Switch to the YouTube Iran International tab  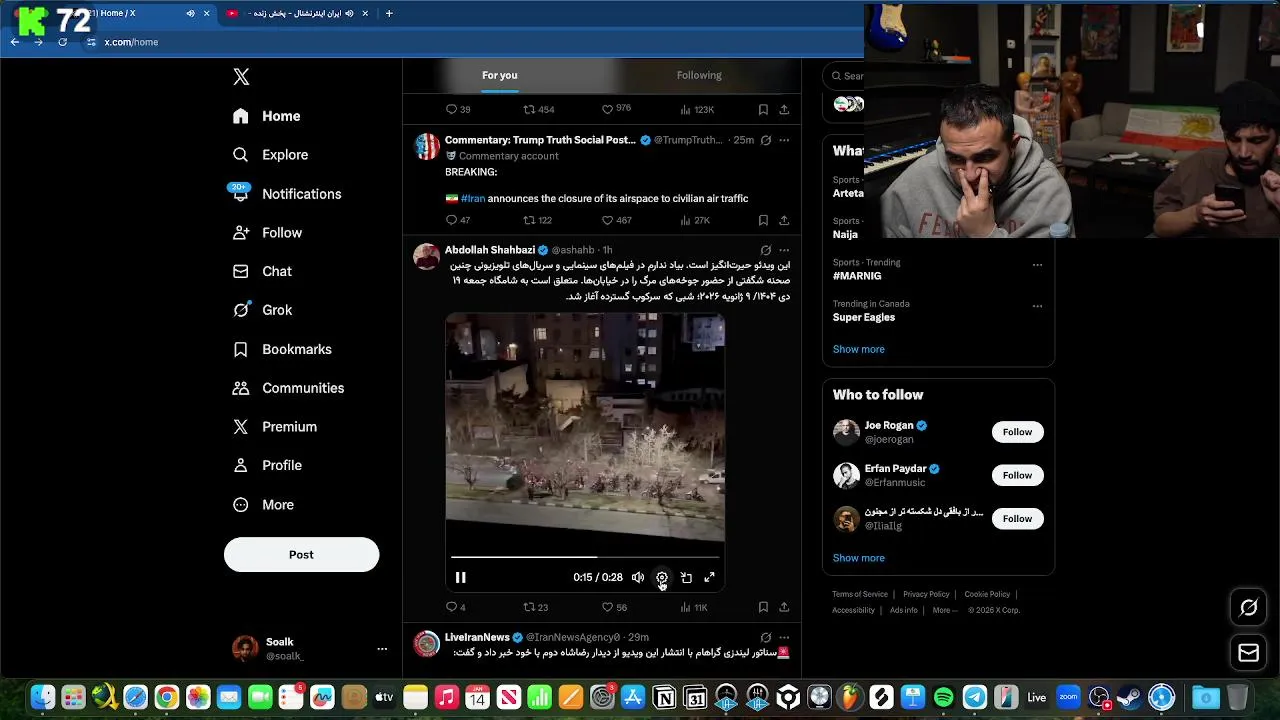[x=295, y=13]
